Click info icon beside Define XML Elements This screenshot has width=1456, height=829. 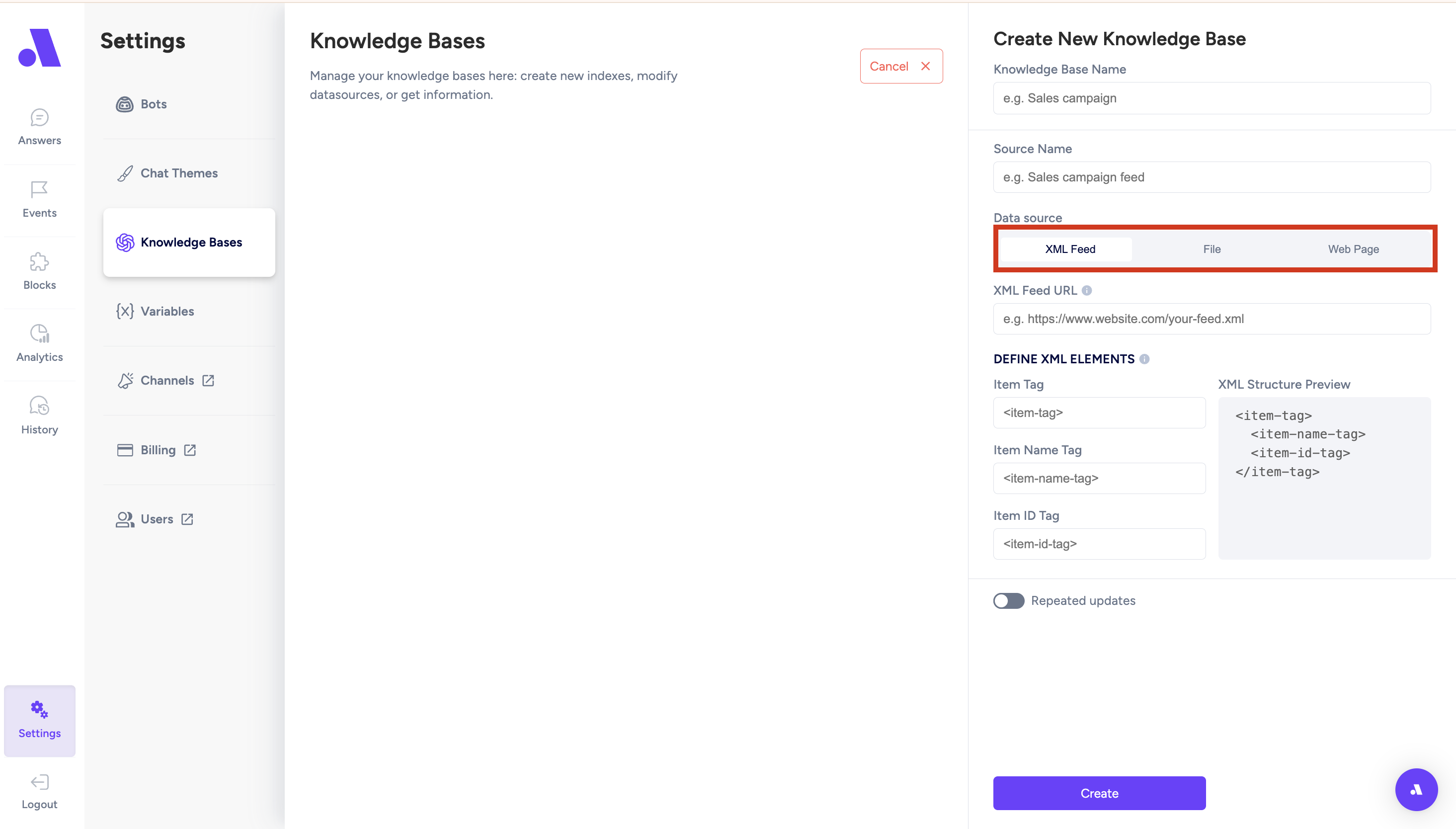tap(1144, 359)
